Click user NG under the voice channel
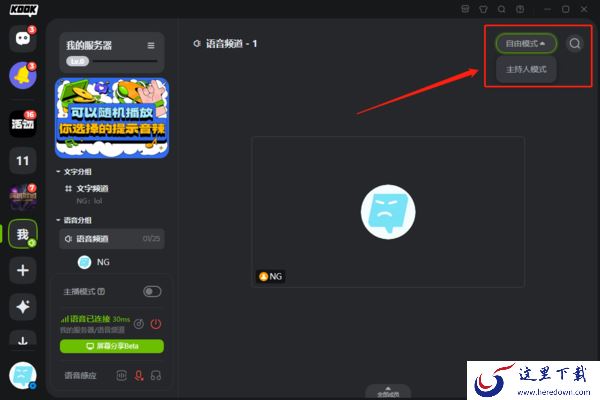Image resolution: width=600 pixels, height=400 pixels. click(94, 262)
